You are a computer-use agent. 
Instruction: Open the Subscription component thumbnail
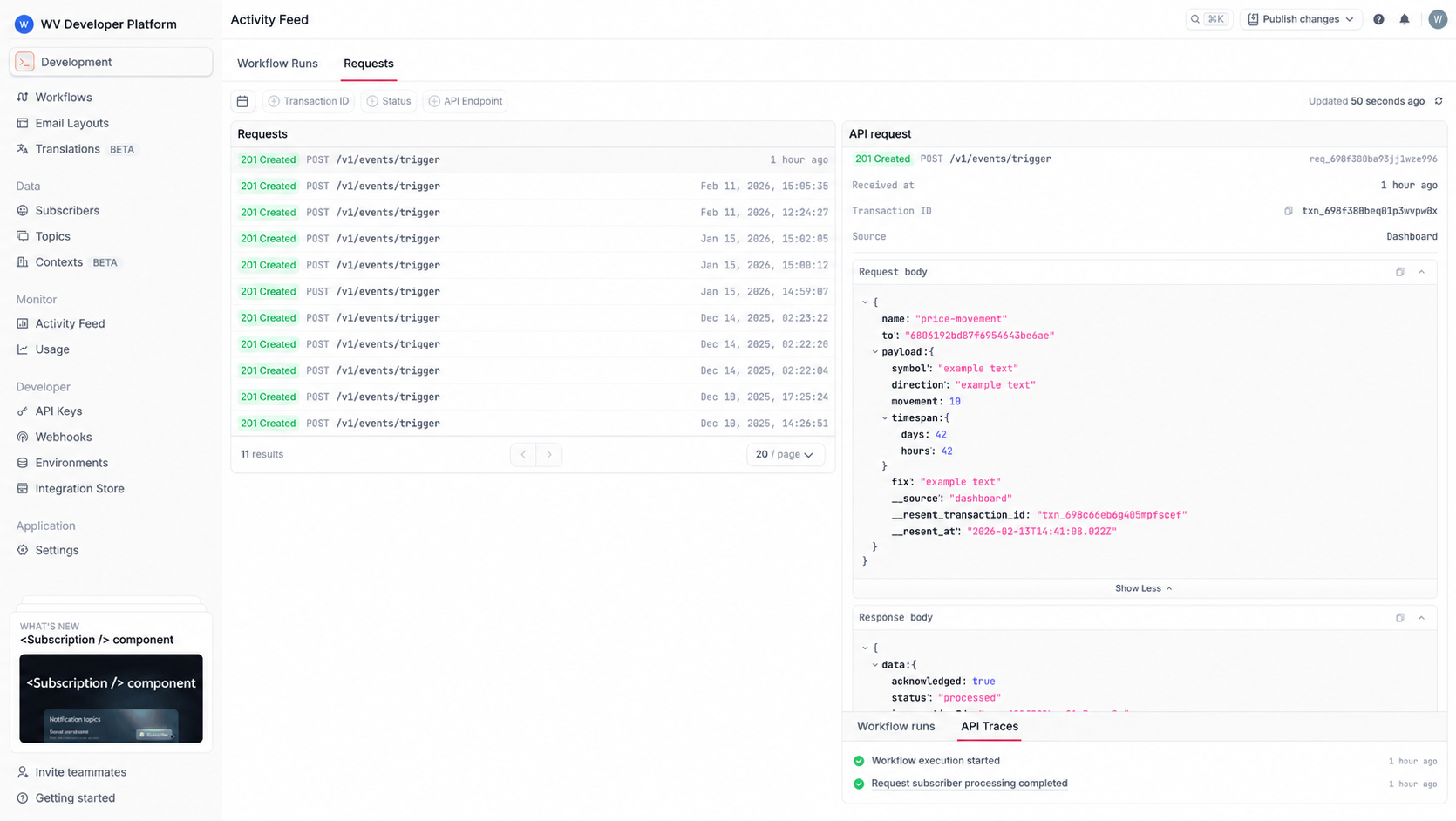tap(111, 699)
